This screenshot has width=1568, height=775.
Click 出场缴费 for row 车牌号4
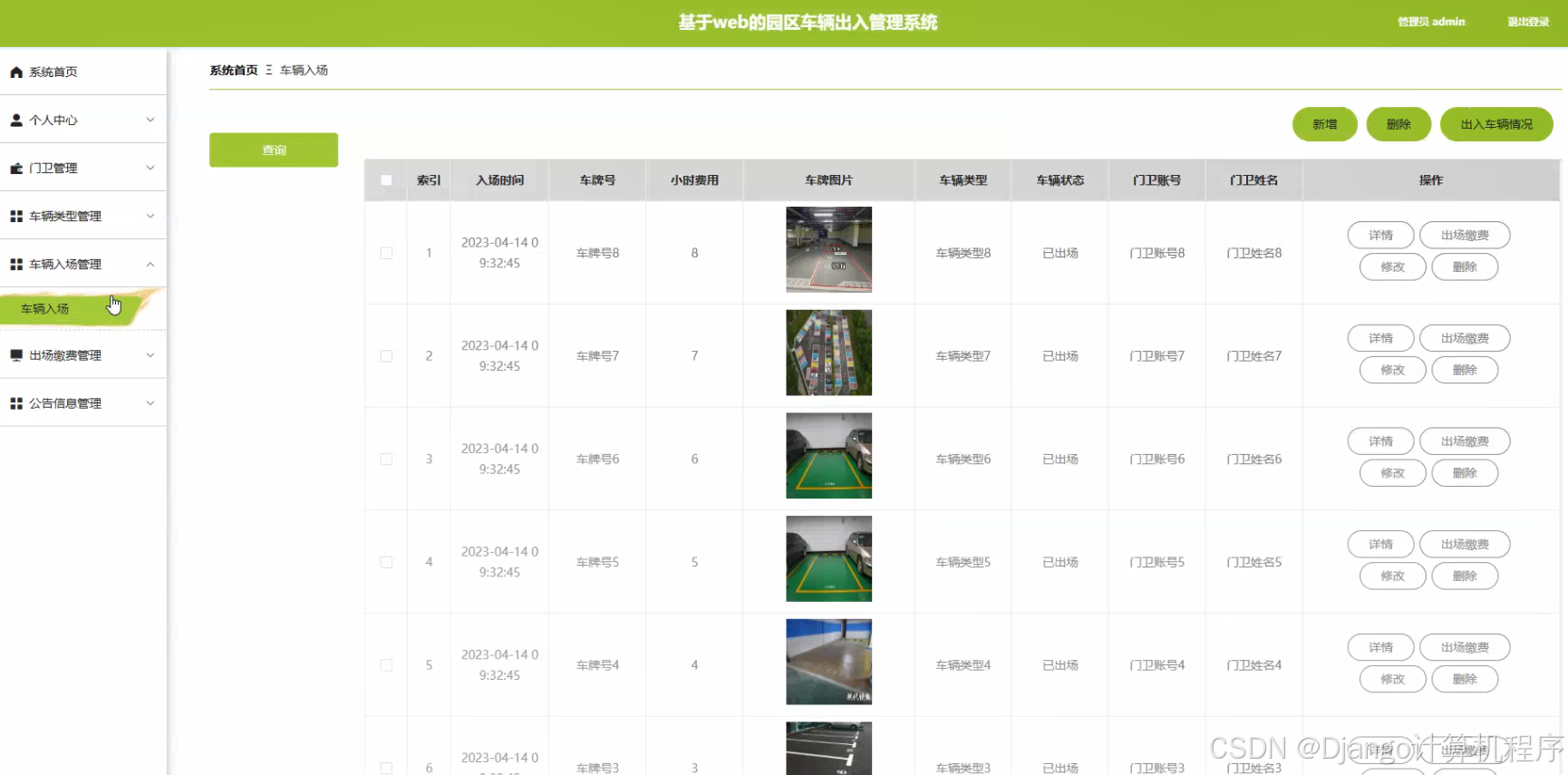tap(1465, 647)
